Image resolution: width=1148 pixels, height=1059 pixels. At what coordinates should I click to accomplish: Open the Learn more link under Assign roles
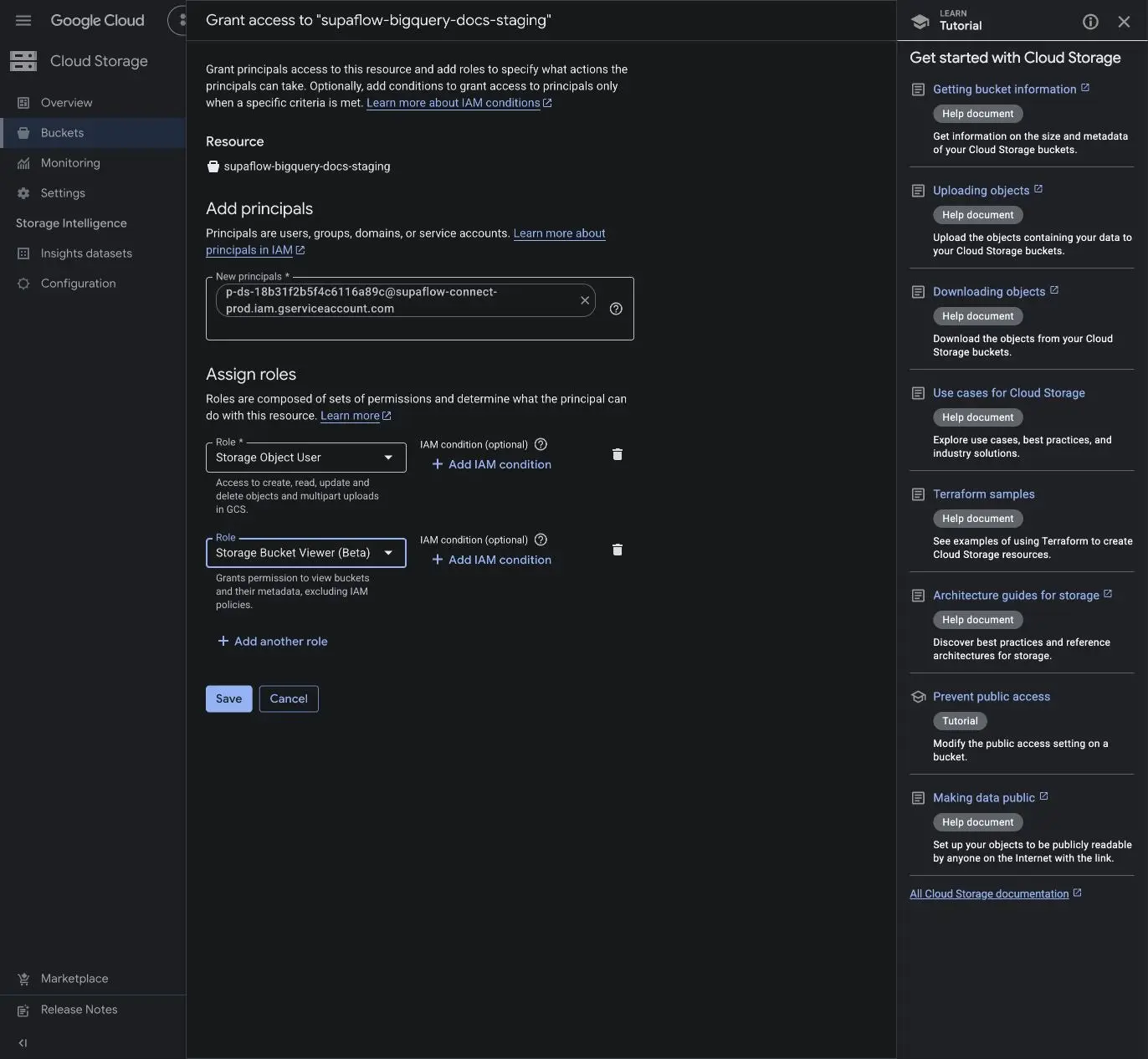tap(356, 415)
